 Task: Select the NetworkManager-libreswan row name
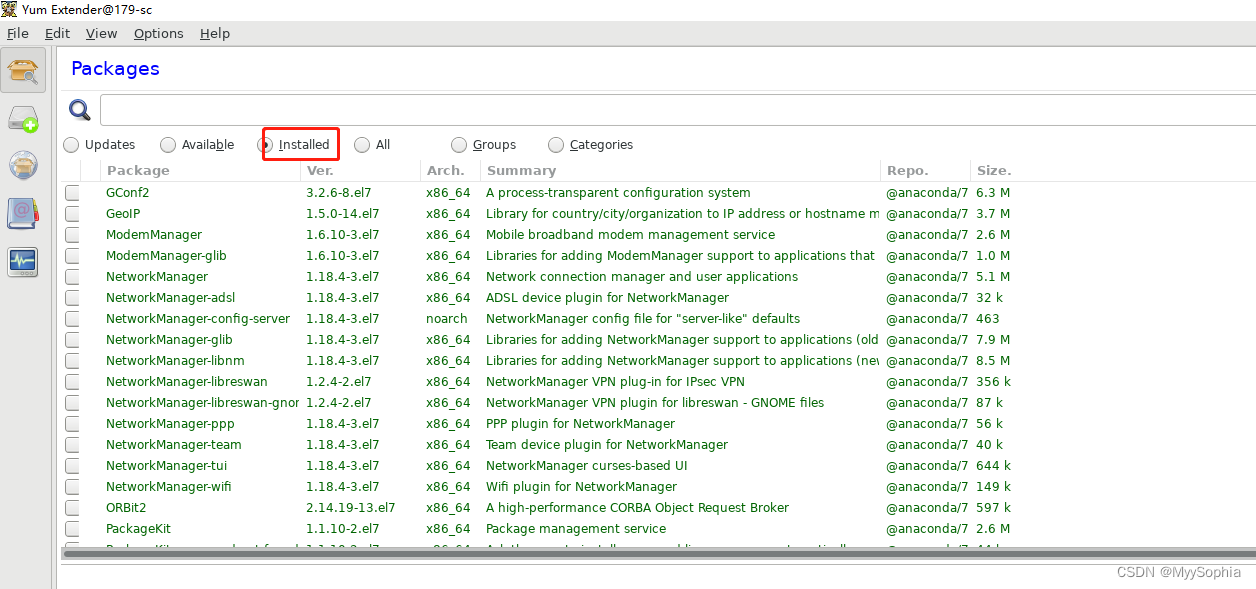pos(187,382)
